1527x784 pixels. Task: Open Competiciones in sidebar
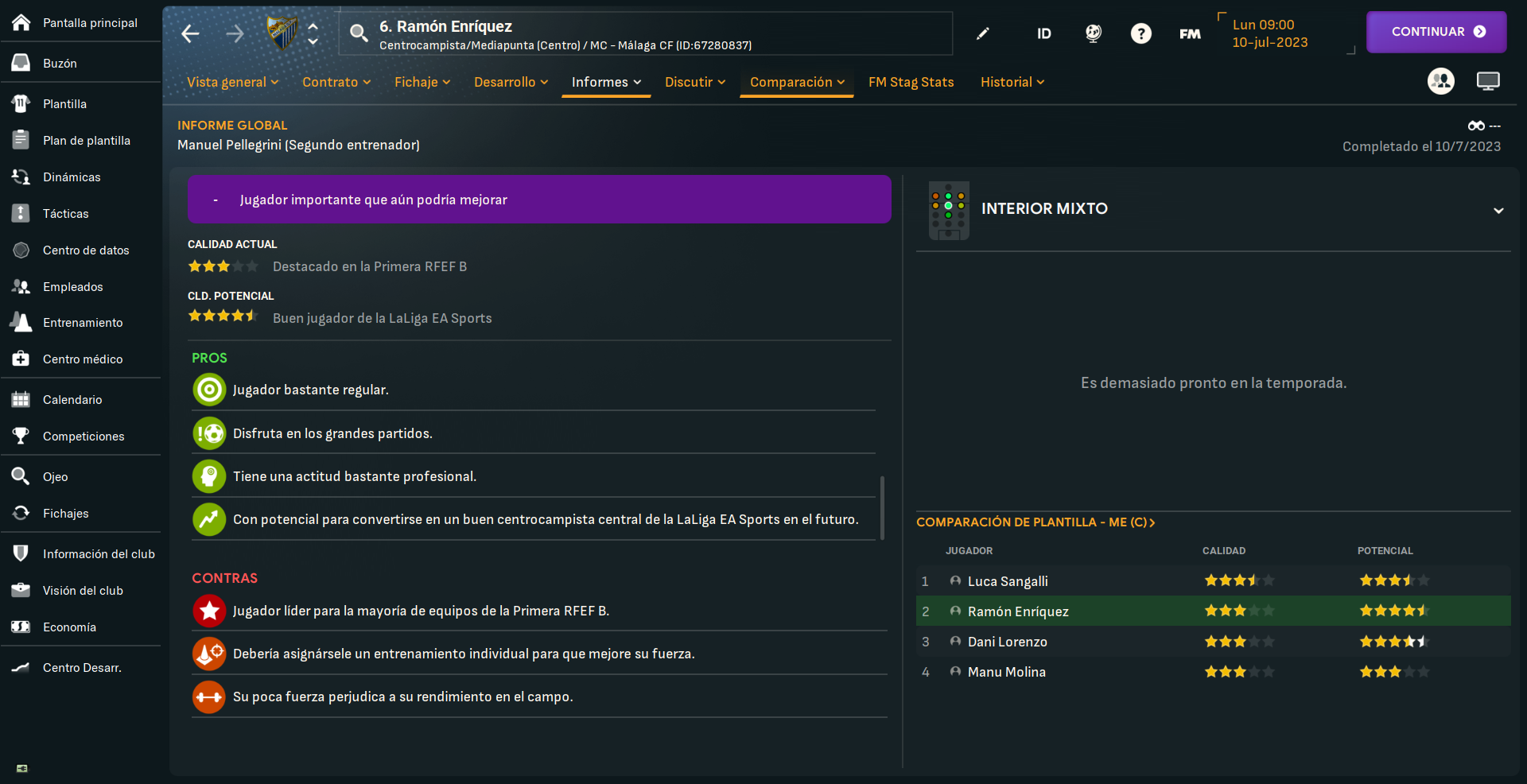click(80, 436)
